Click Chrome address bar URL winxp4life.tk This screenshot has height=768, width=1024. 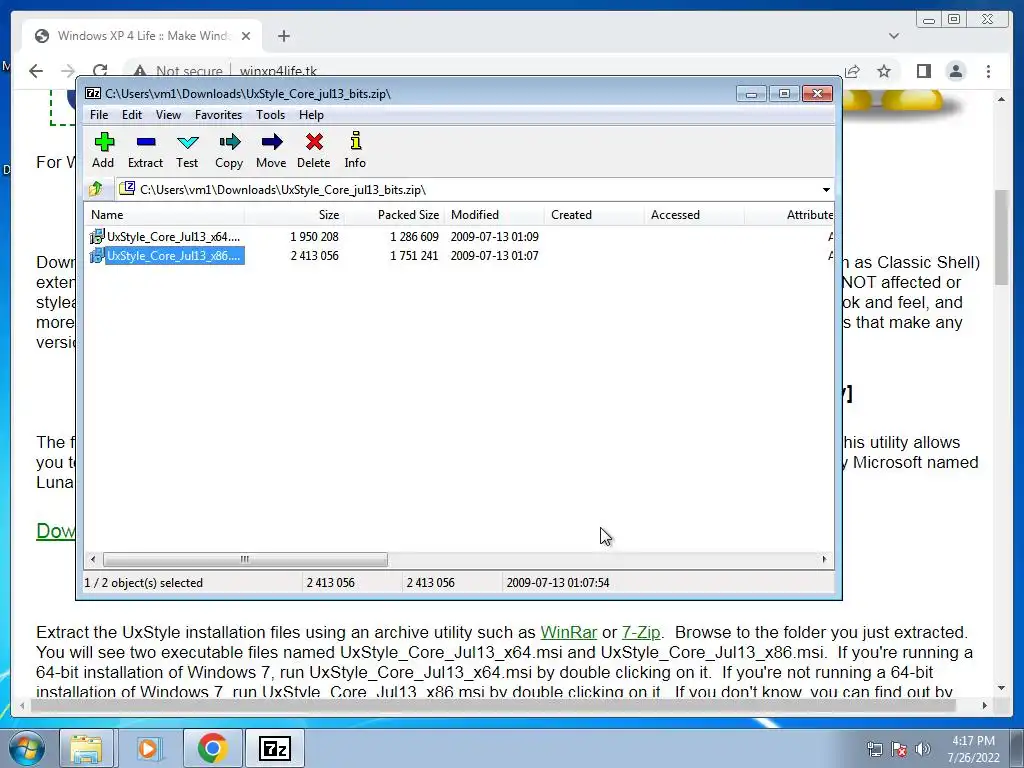[278, 71]
